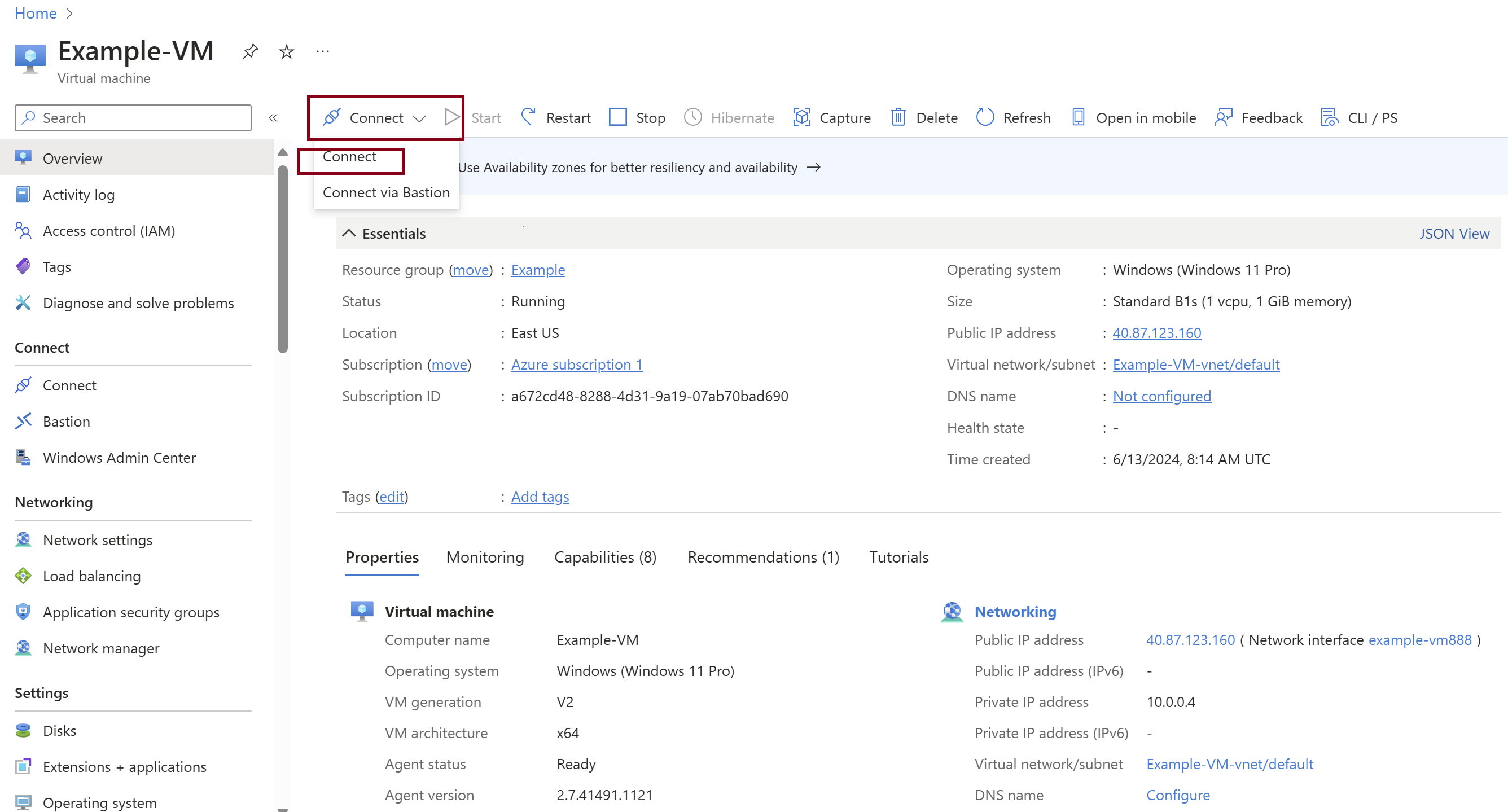Switch to the Monitoring tab
1508x812 pixels.
[x=485, y=556]
